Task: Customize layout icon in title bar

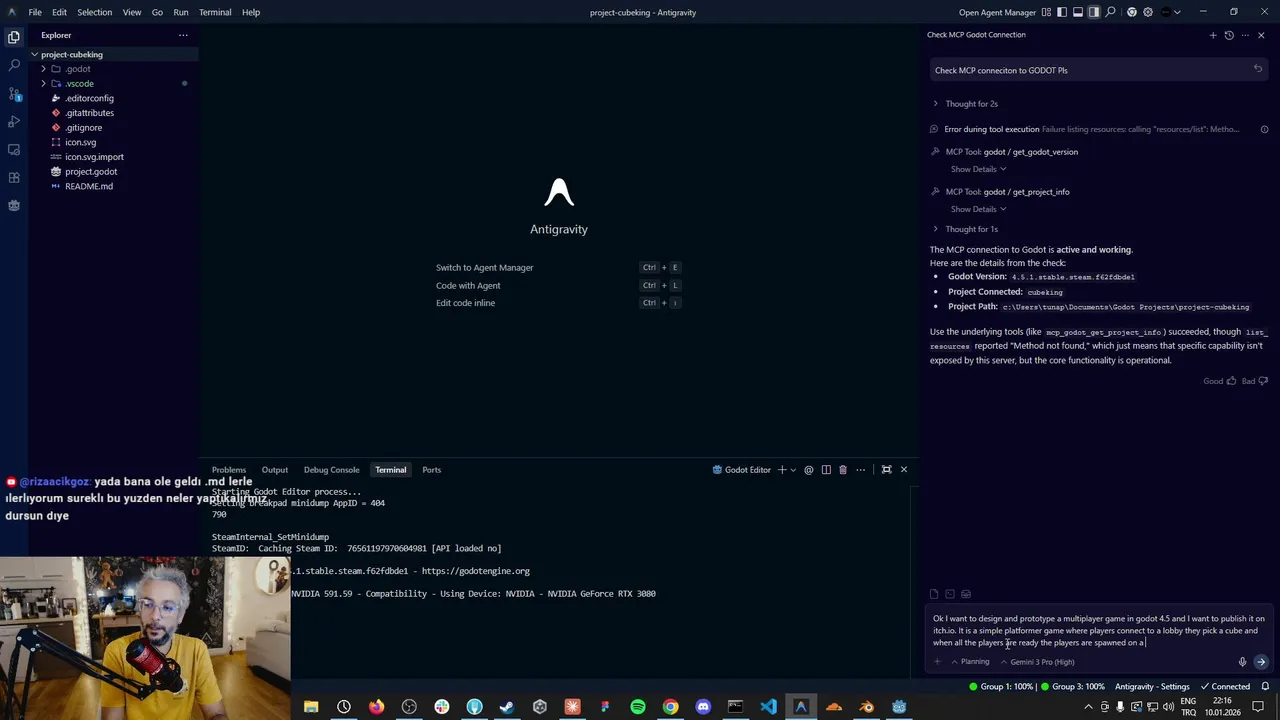Action: (1046, 12)
